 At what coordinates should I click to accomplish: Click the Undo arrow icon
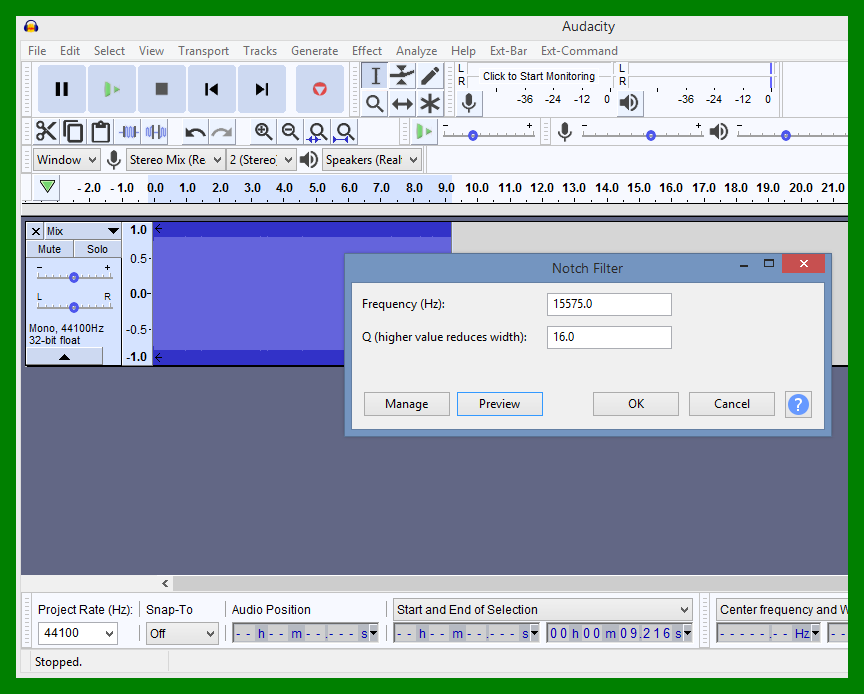click(x=195, y=132)
